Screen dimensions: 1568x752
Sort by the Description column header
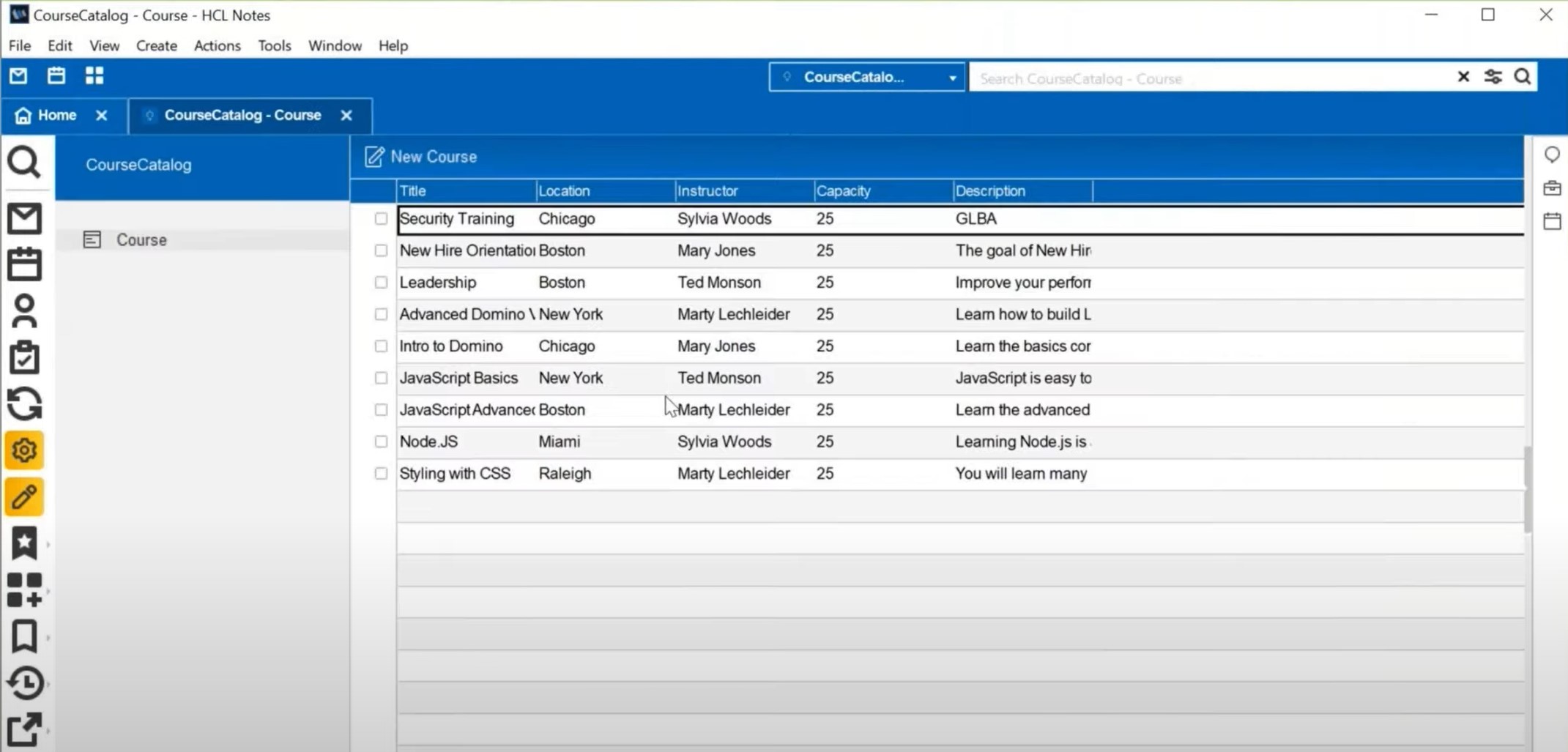(1023, 191)
